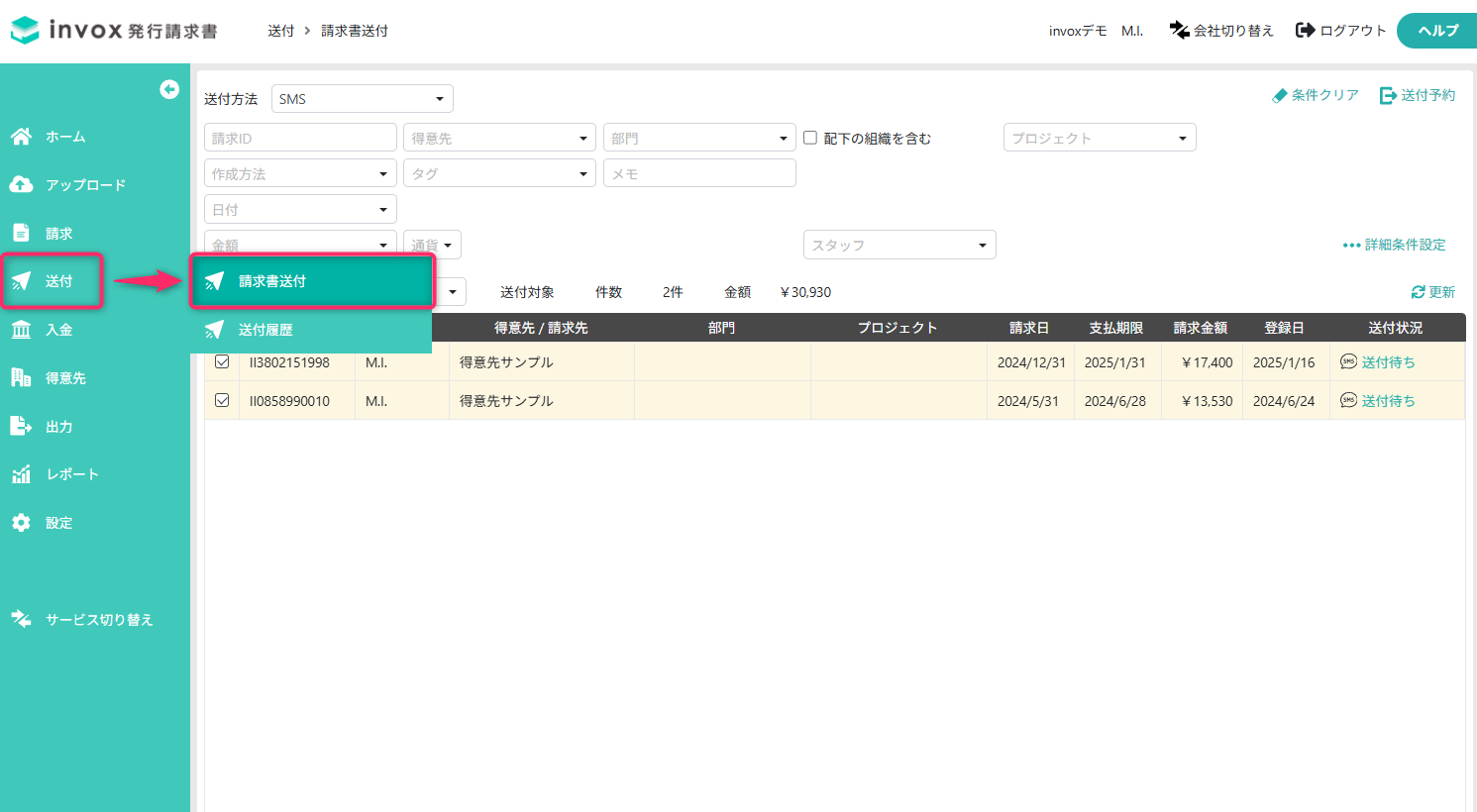Open 詳細条件設定 link

click(x=1394, y=245)
